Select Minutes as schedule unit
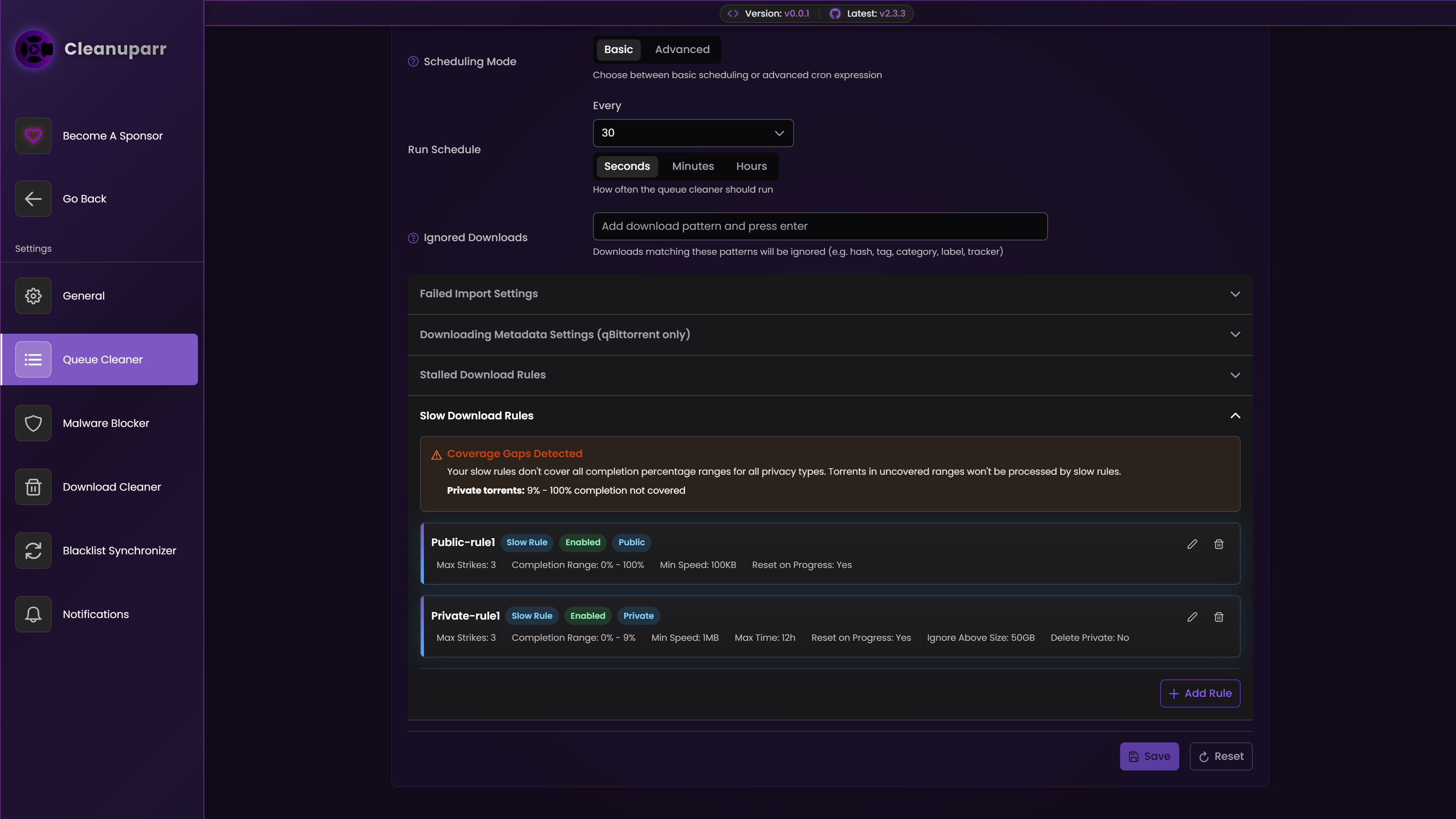The height and width of the screenshot is (819, 1456). (x=692, y=166)
